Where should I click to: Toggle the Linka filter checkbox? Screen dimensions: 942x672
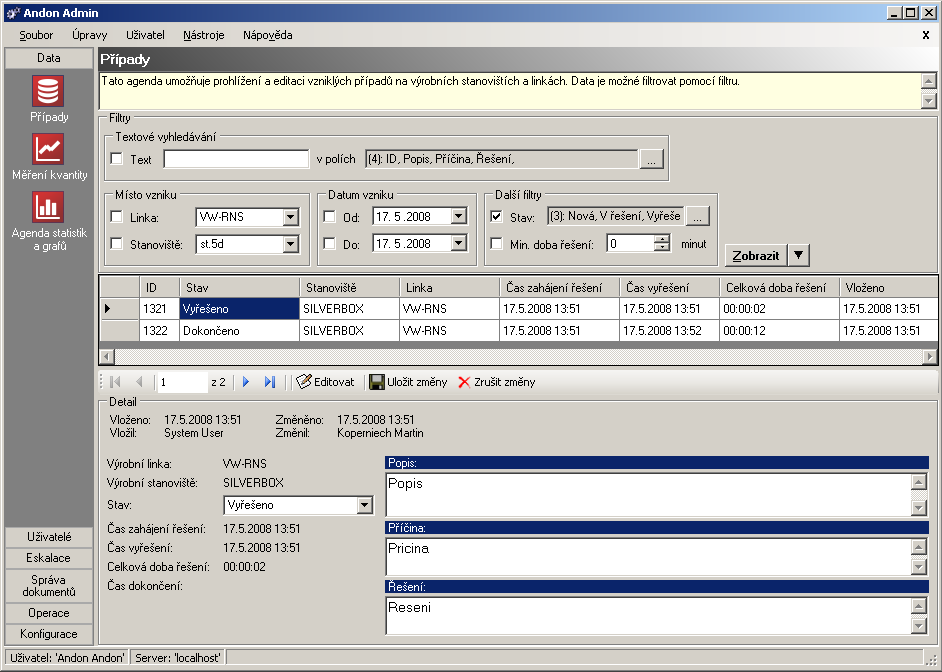117,217
